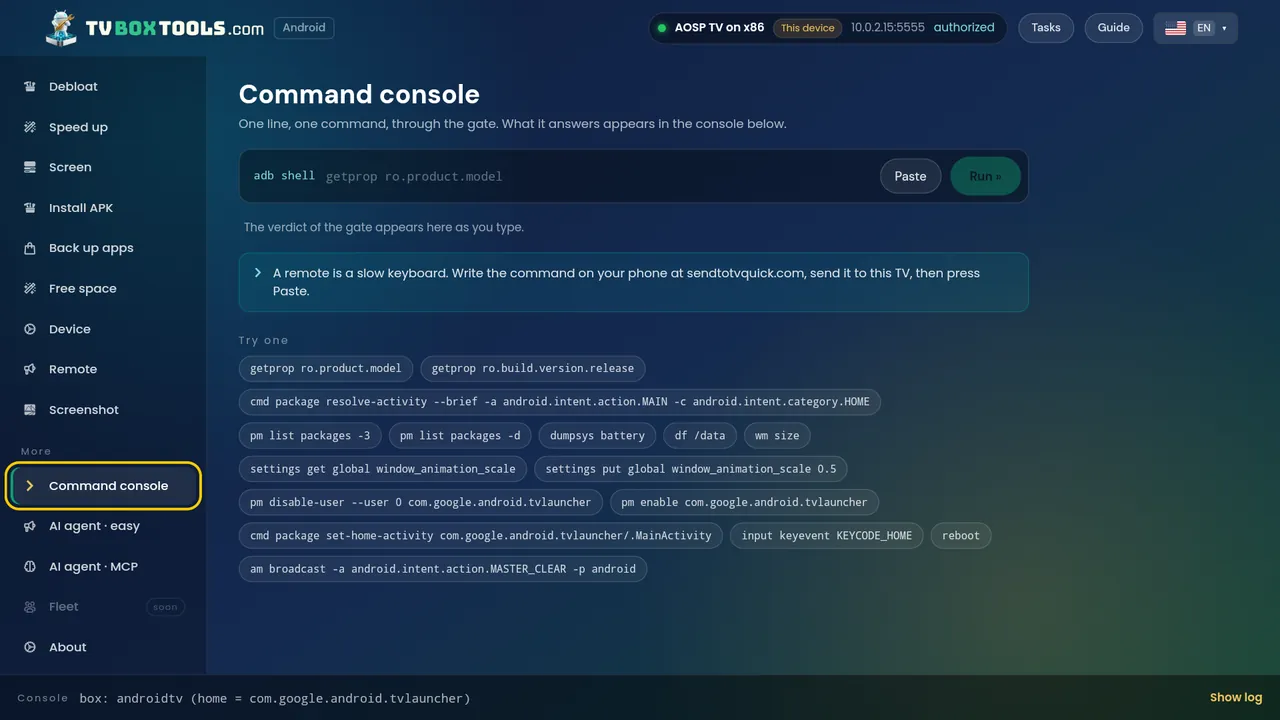Click the Free space sidebar icon
Image resolution: width=1280 pixels, height=720 pixels.
tap(30, 288)
